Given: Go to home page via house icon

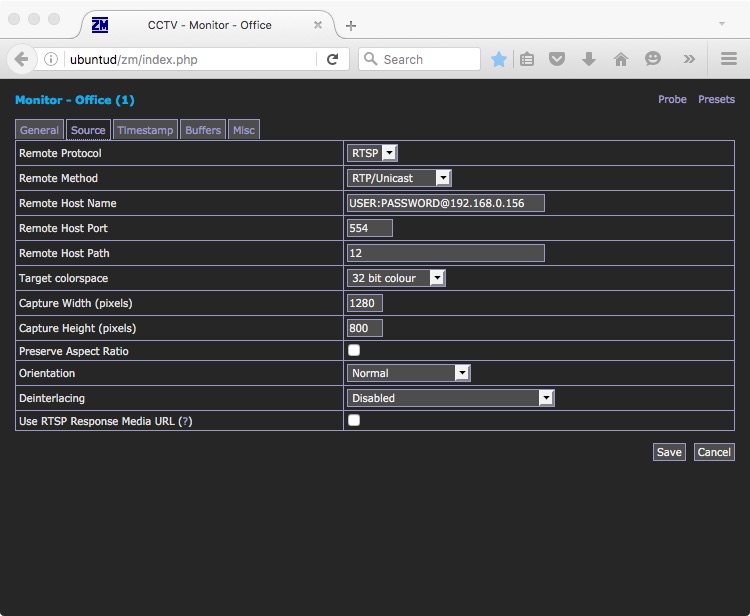Looking at the screenshot, I should click(621, 59).
